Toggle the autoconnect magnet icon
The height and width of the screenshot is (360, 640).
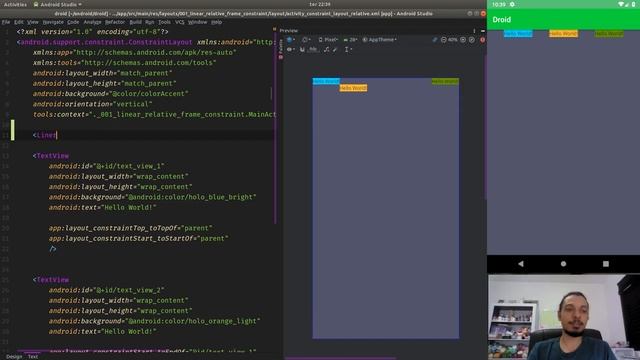tap(302, 49)
